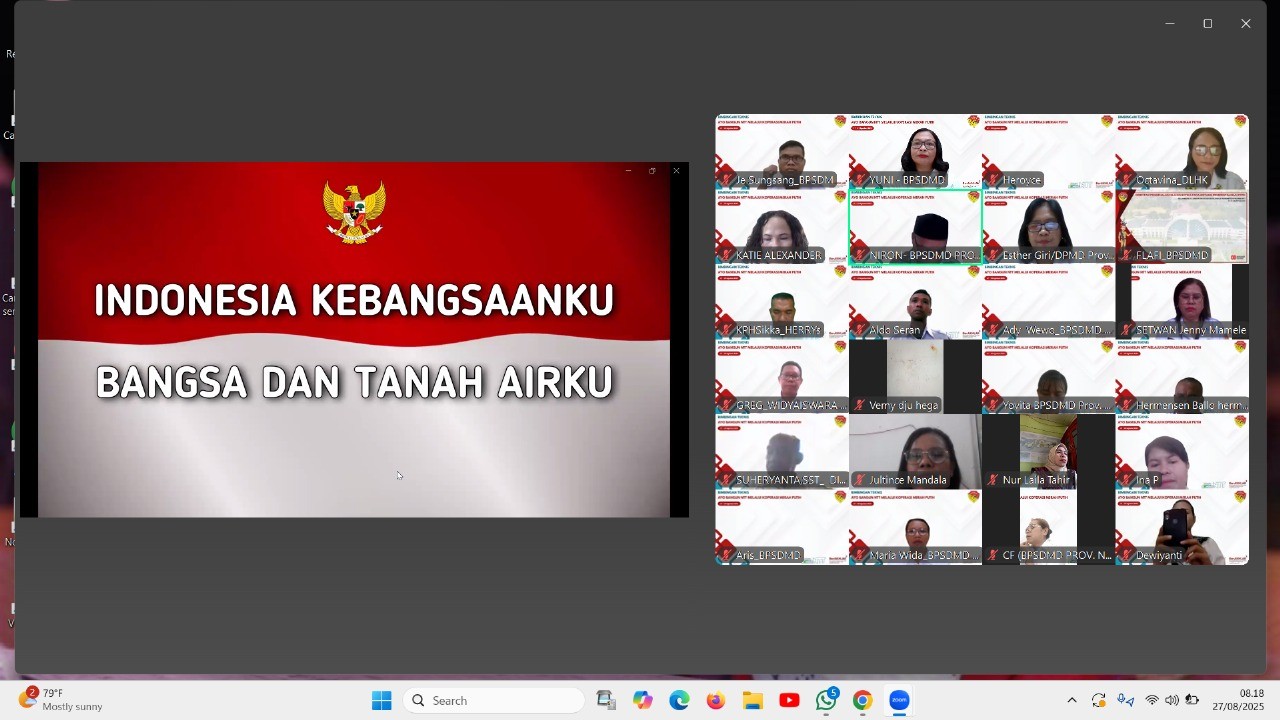Open the 79°F Mostly sunny weather widget
1280x720 pixels.
pyautogui.click(x=61, y=700)
